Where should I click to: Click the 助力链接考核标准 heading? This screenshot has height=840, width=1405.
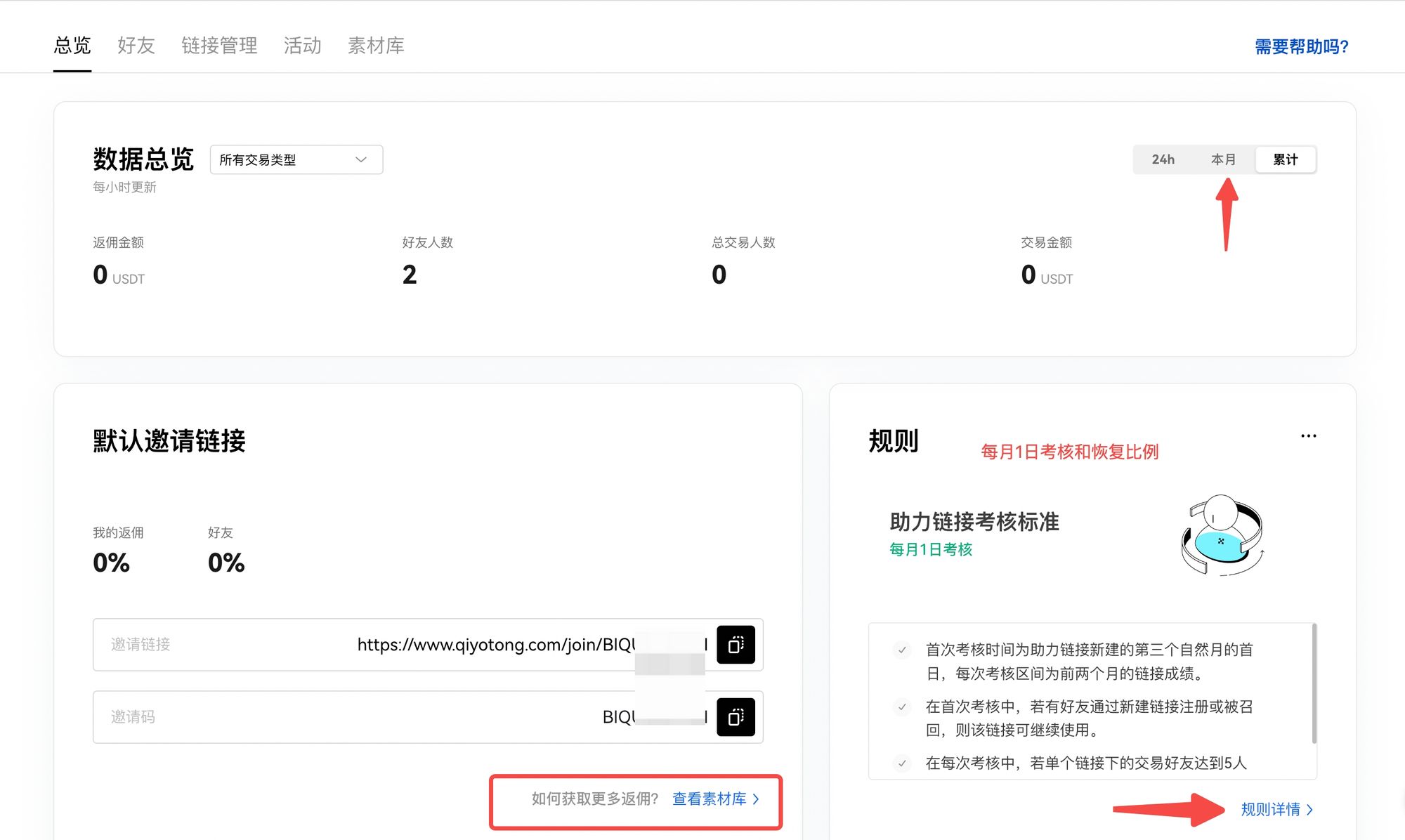(x=974, y=522)
